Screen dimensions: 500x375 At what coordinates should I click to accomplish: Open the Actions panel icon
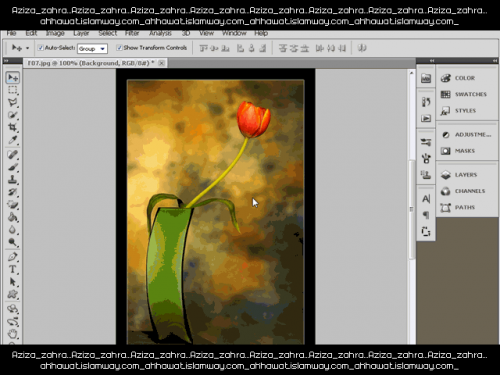point(426,118)
